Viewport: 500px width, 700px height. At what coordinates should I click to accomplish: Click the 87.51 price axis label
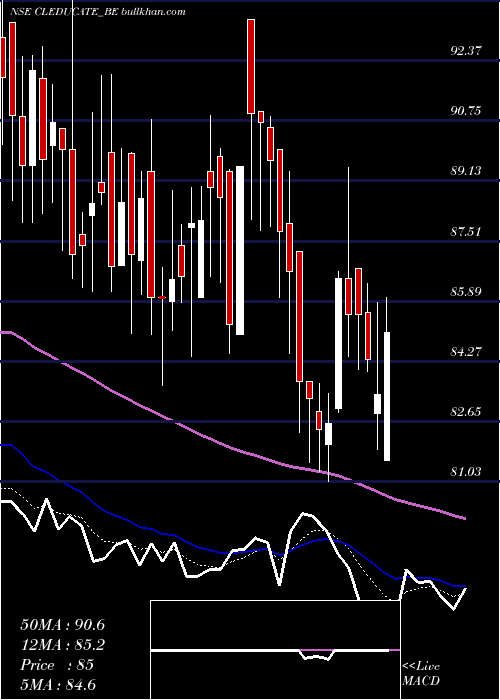pyautogui.click(x=466, y=231)
